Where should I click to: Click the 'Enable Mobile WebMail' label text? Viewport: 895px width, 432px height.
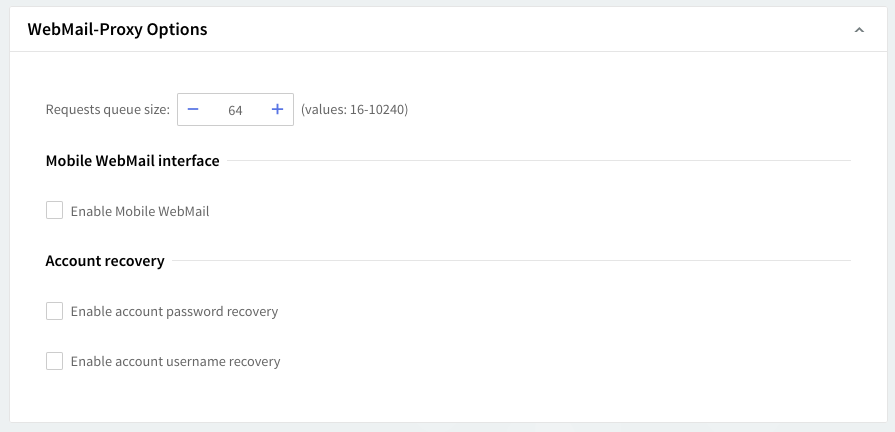click(x=140, y=211)
